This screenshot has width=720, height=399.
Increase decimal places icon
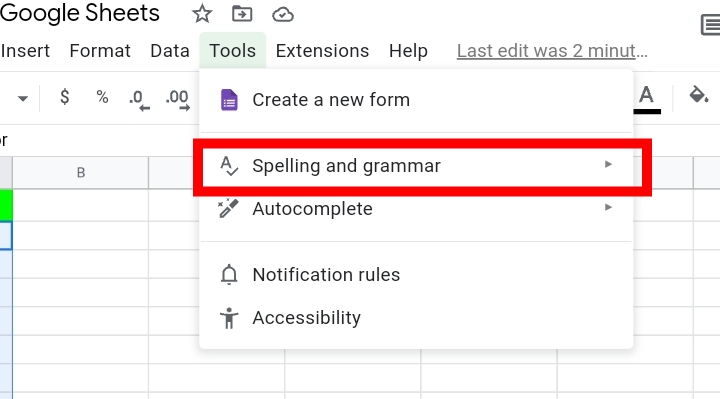tap(178, 100)
